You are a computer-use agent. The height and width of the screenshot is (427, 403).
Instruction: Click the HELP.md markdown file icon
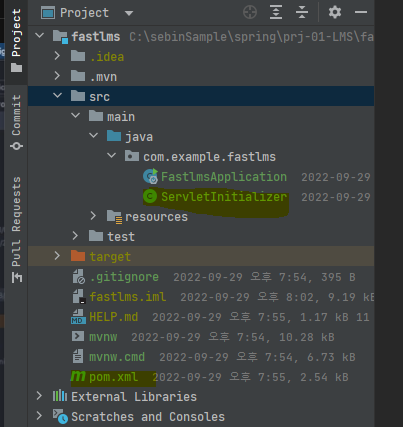coord(78,316)
